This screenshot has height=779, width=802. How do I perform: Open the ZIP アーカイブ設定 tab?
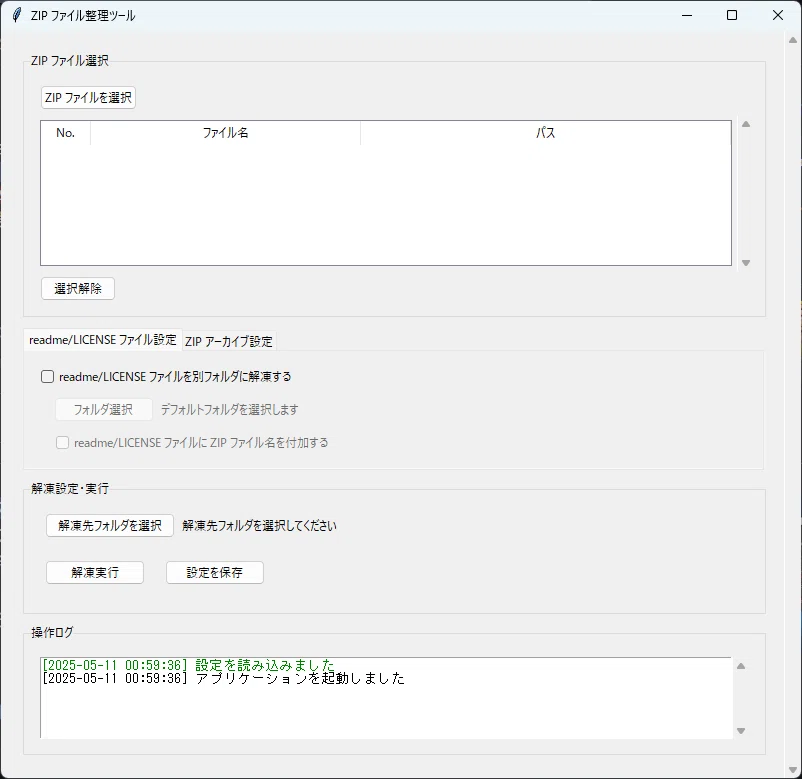point(229,342)
